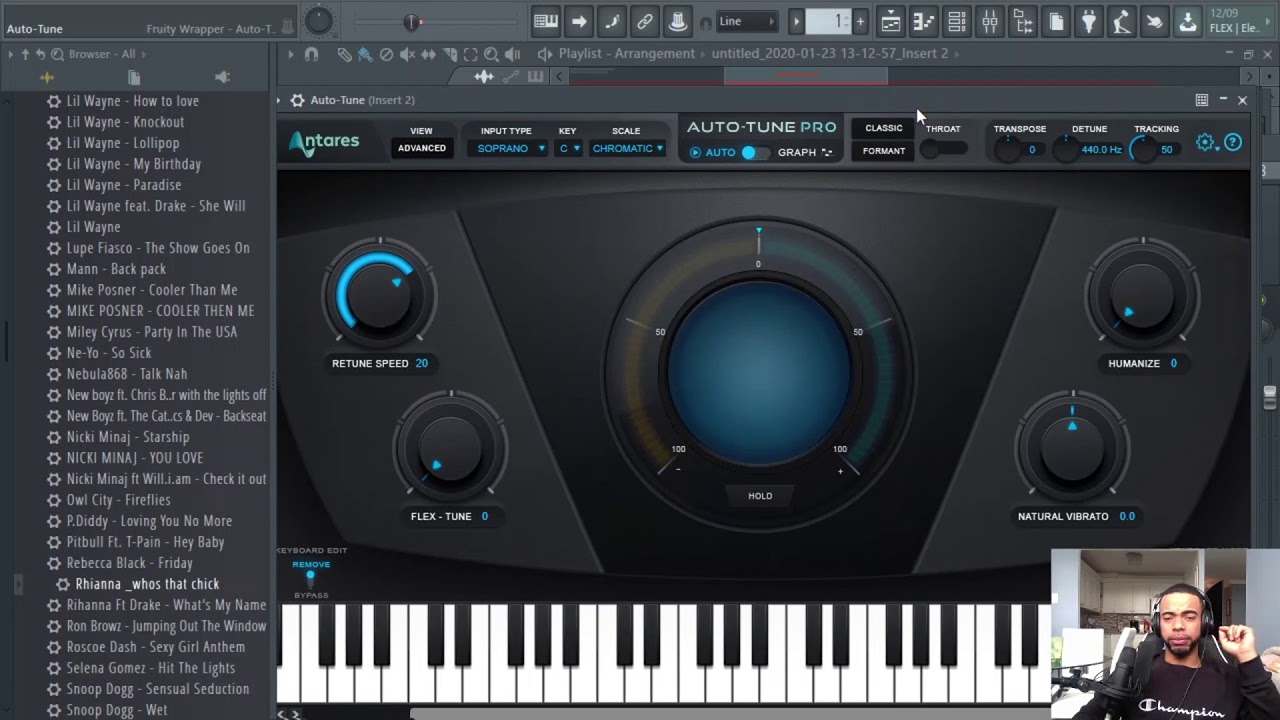Open Auto-Tune settings gear icon
The width and height of the screenshot is (1280, 720).
click(1205, 143)
